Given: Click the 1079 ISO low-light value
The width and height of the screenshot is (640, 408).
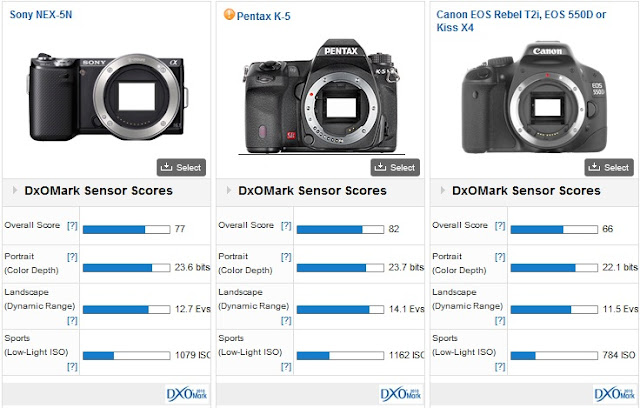Looking at the screenshot, I should coord(193,355).
